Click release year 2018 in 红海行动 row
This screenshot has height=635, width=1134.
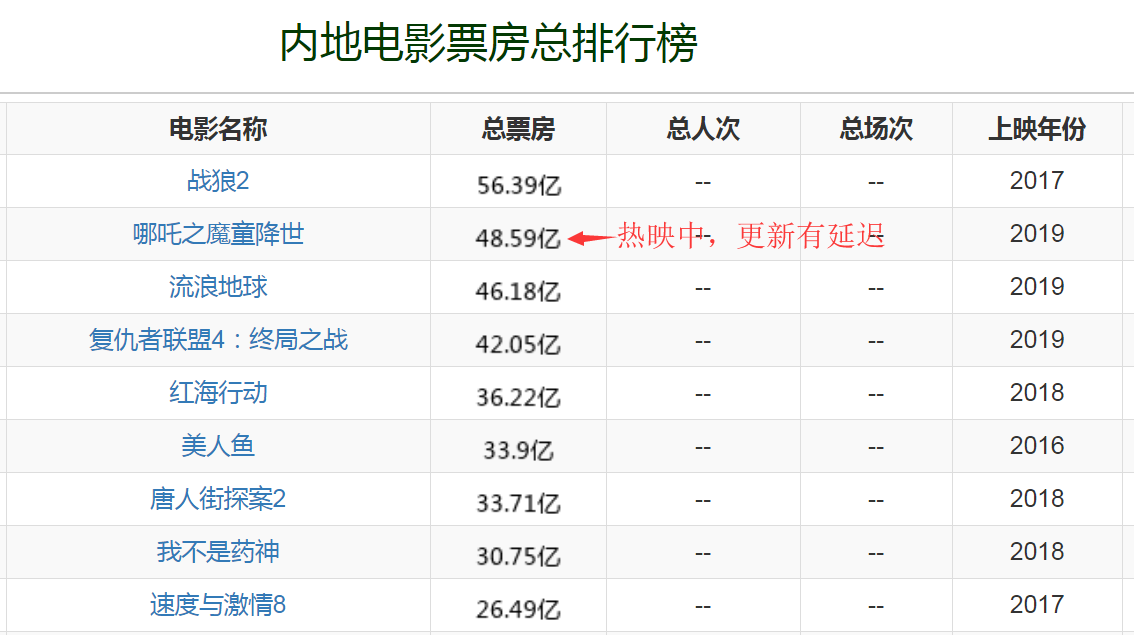1037,392
